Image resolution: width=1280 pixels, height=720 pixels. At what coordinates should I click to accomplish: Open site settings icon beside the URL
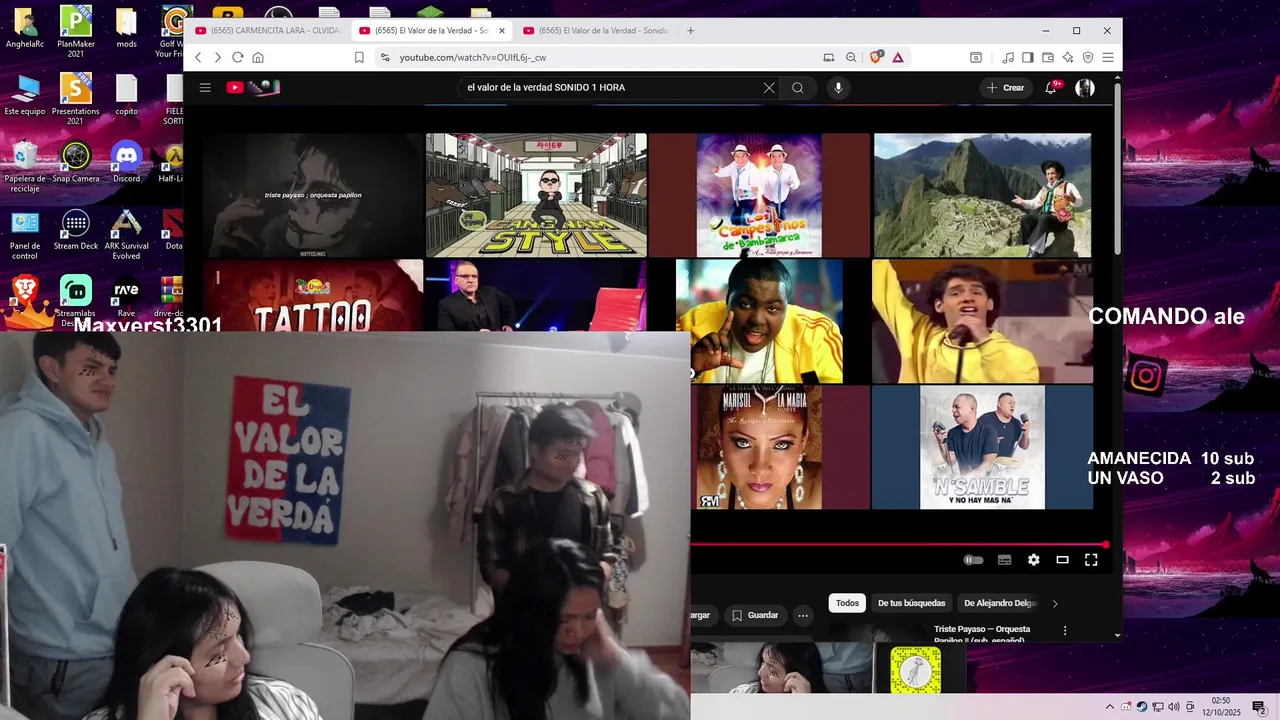[x=385, y=58]
